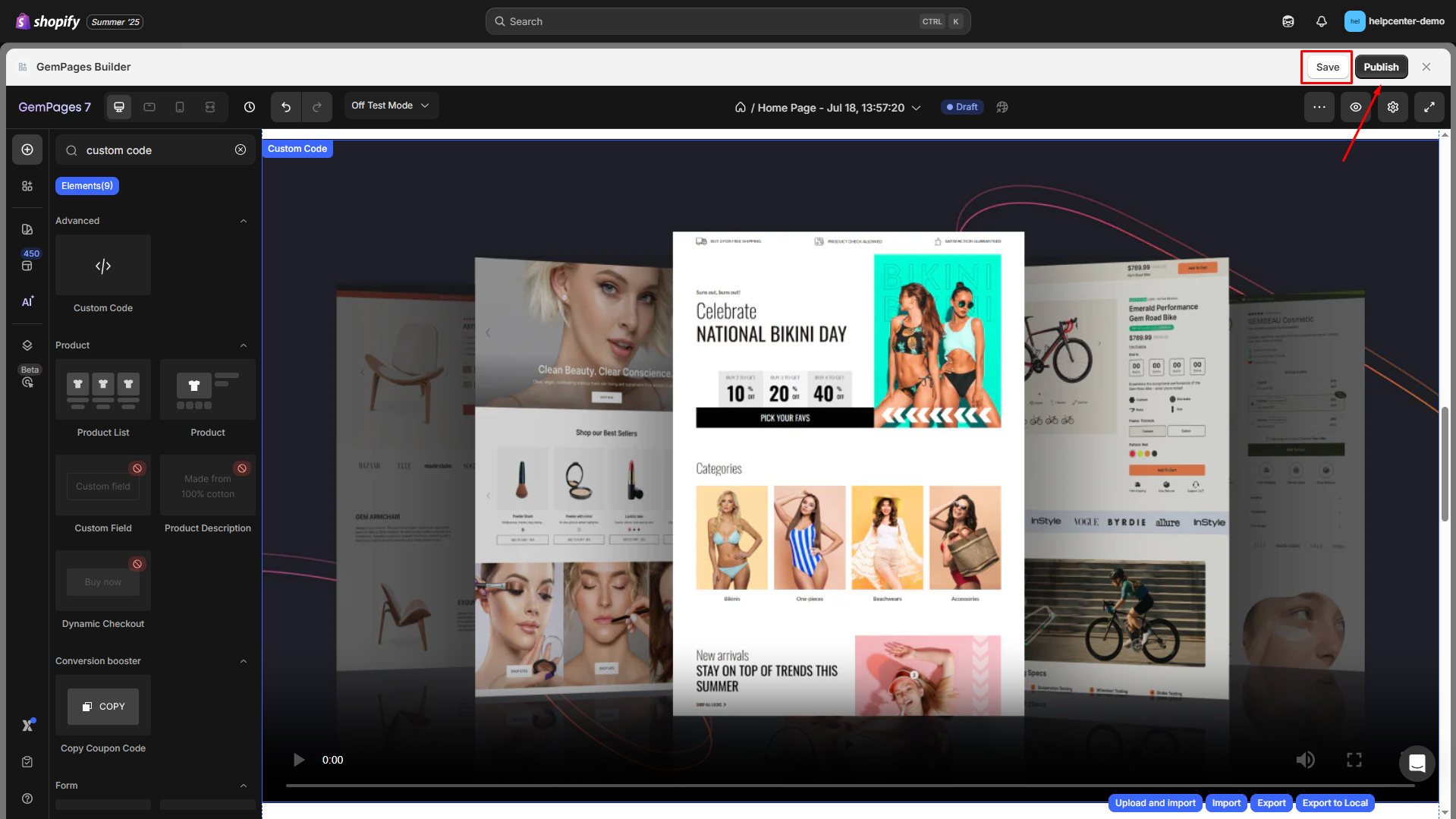Click the Draft status badge

(x=962, y=107)
